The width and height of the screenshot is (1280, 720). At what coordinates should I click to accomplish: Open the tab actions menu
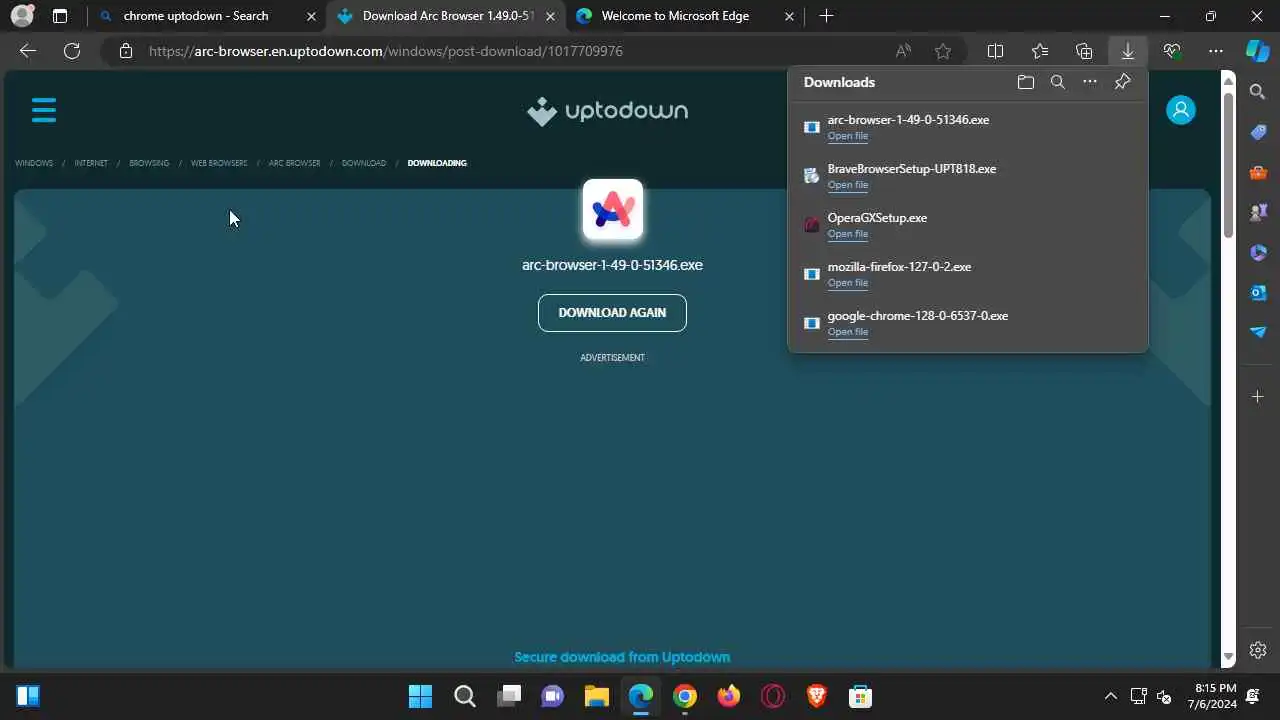pyautogui.click(x=60, y=16)
